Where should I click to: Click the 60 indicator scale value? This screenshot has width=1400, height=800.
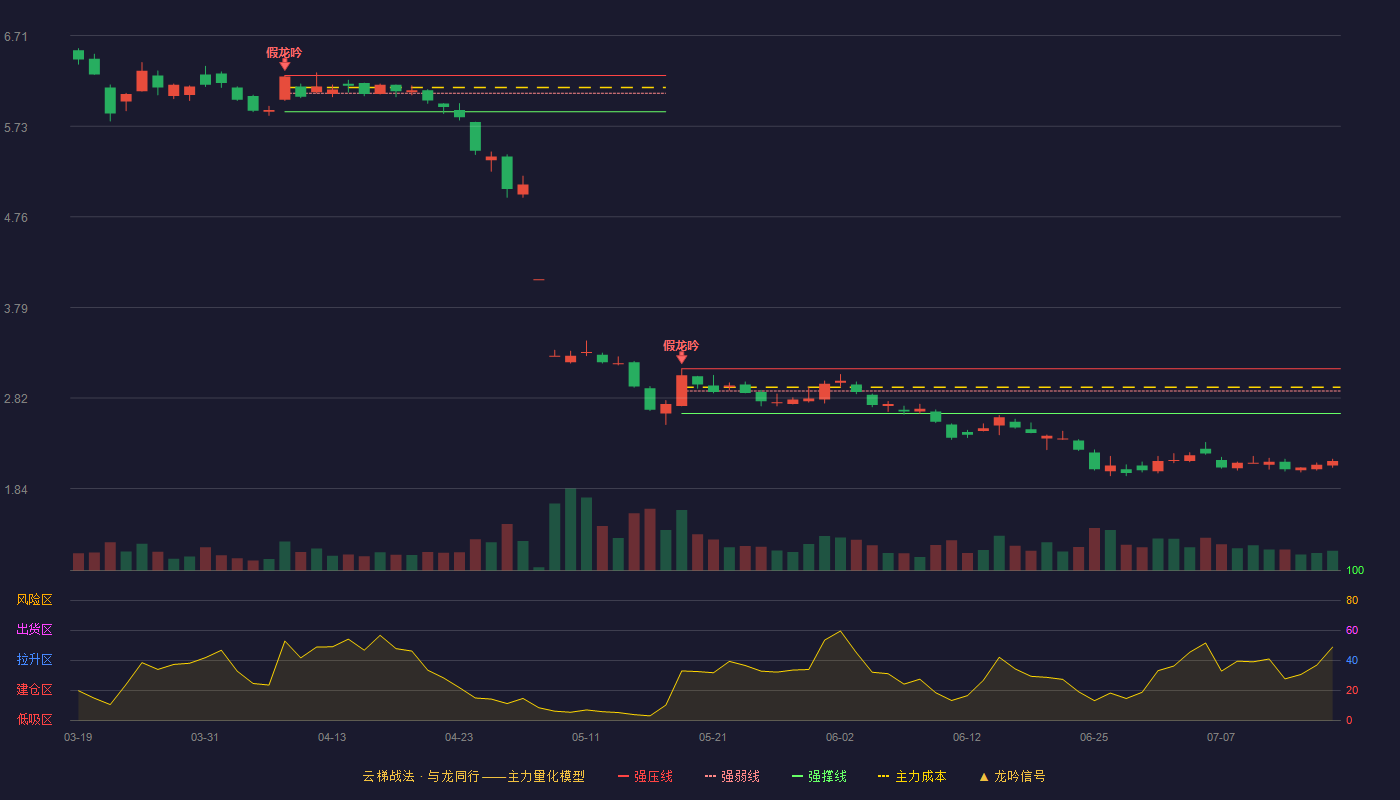(1352, 631)
